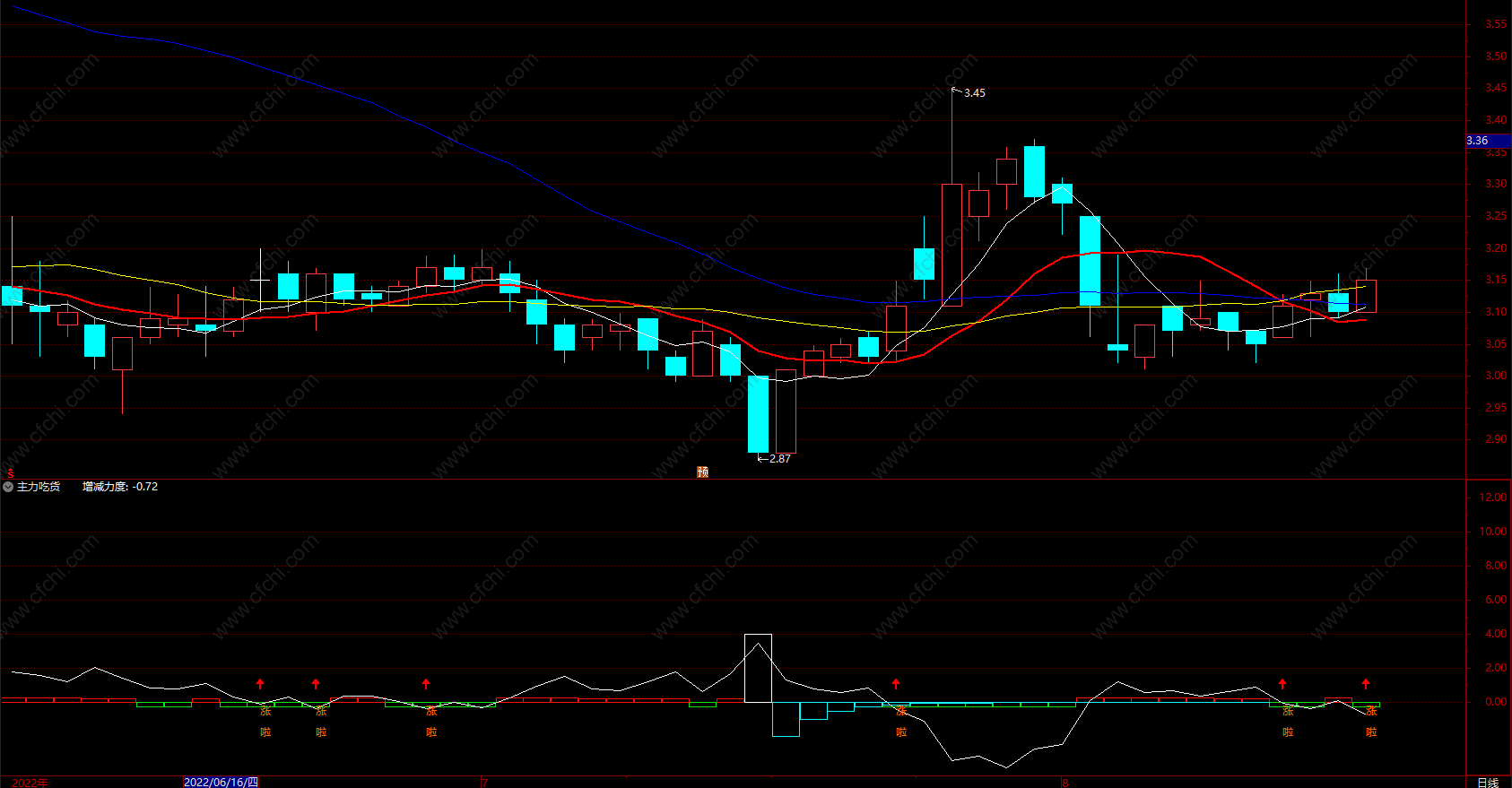Click the 3.05 price axis label
Image resolution: width=1512 pixels, height=788 pixels.
point(1496,344)
